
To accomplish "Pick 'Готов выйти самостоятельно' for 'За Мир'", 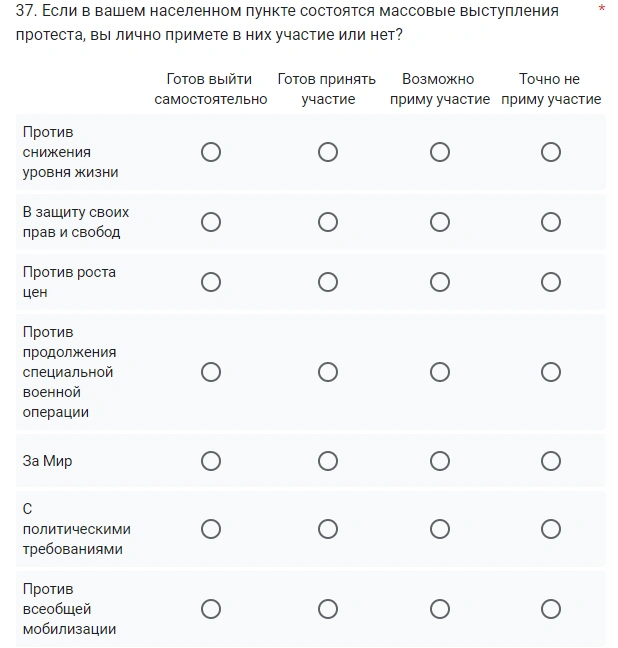I will point(211,461).
